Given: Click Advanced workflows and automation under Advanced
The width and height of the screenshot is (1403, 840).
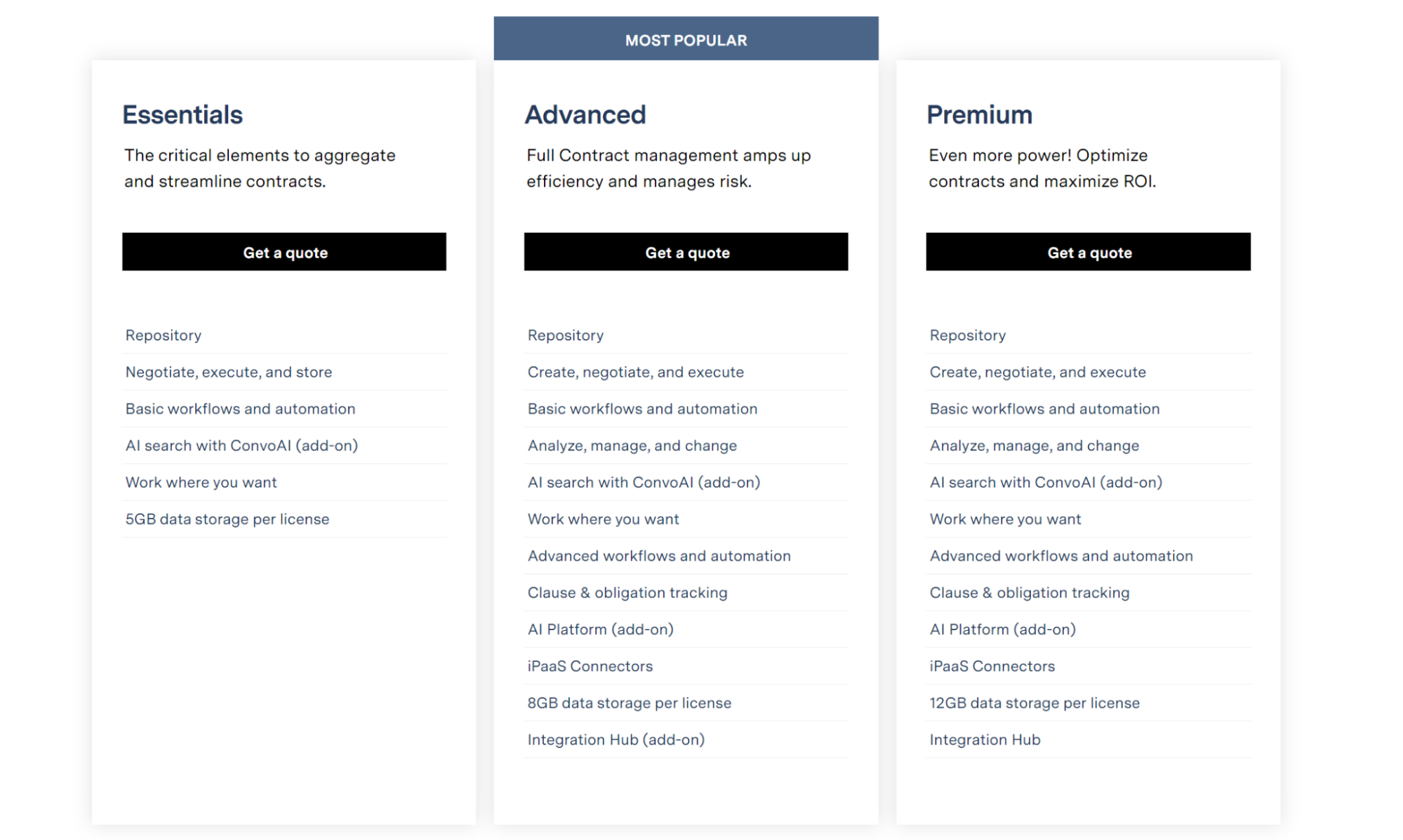Looking at the screenshot, I should pyautogui.click(x=659, y=555).
